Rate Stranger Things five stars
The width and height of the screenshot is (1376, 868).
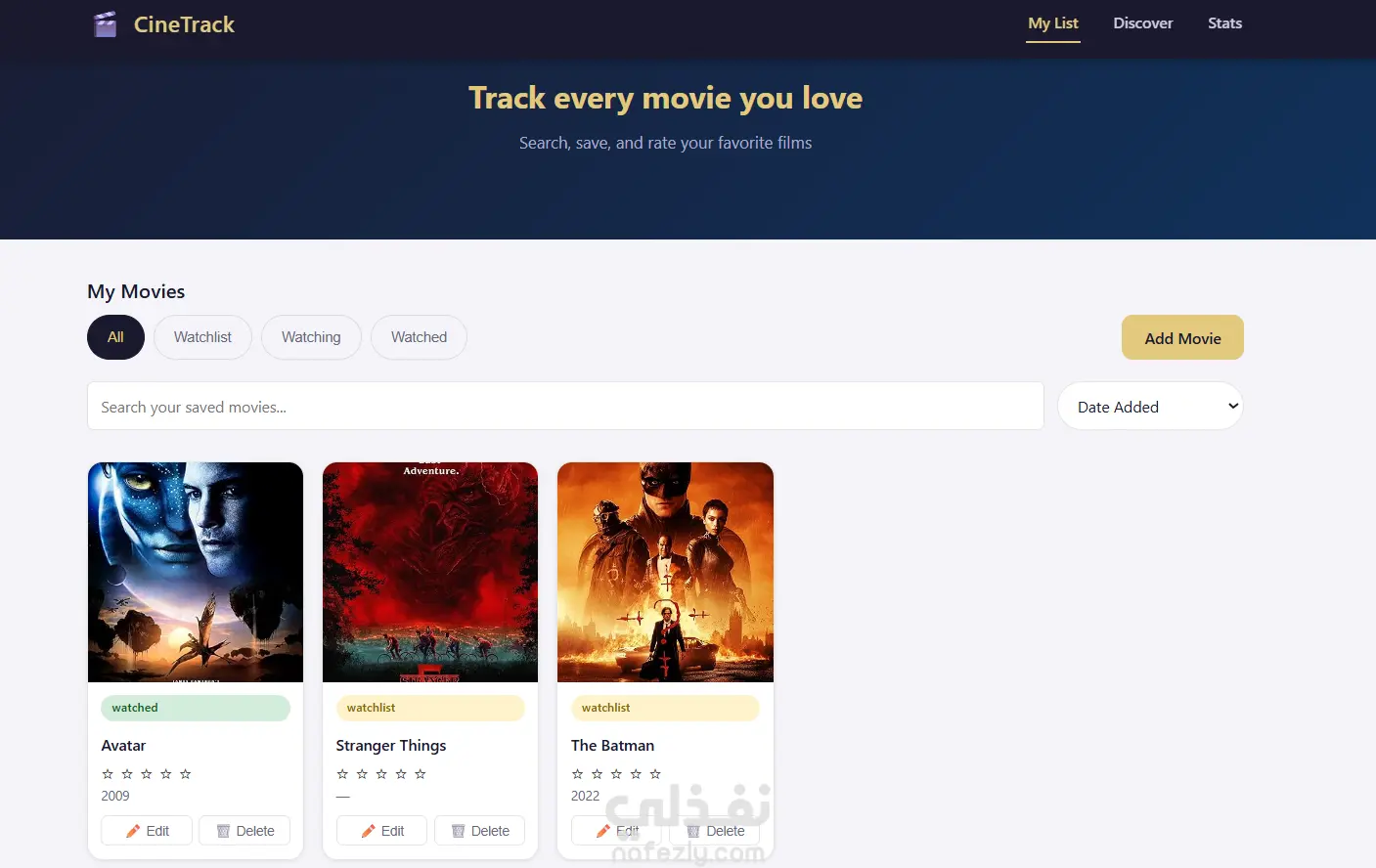421,774
